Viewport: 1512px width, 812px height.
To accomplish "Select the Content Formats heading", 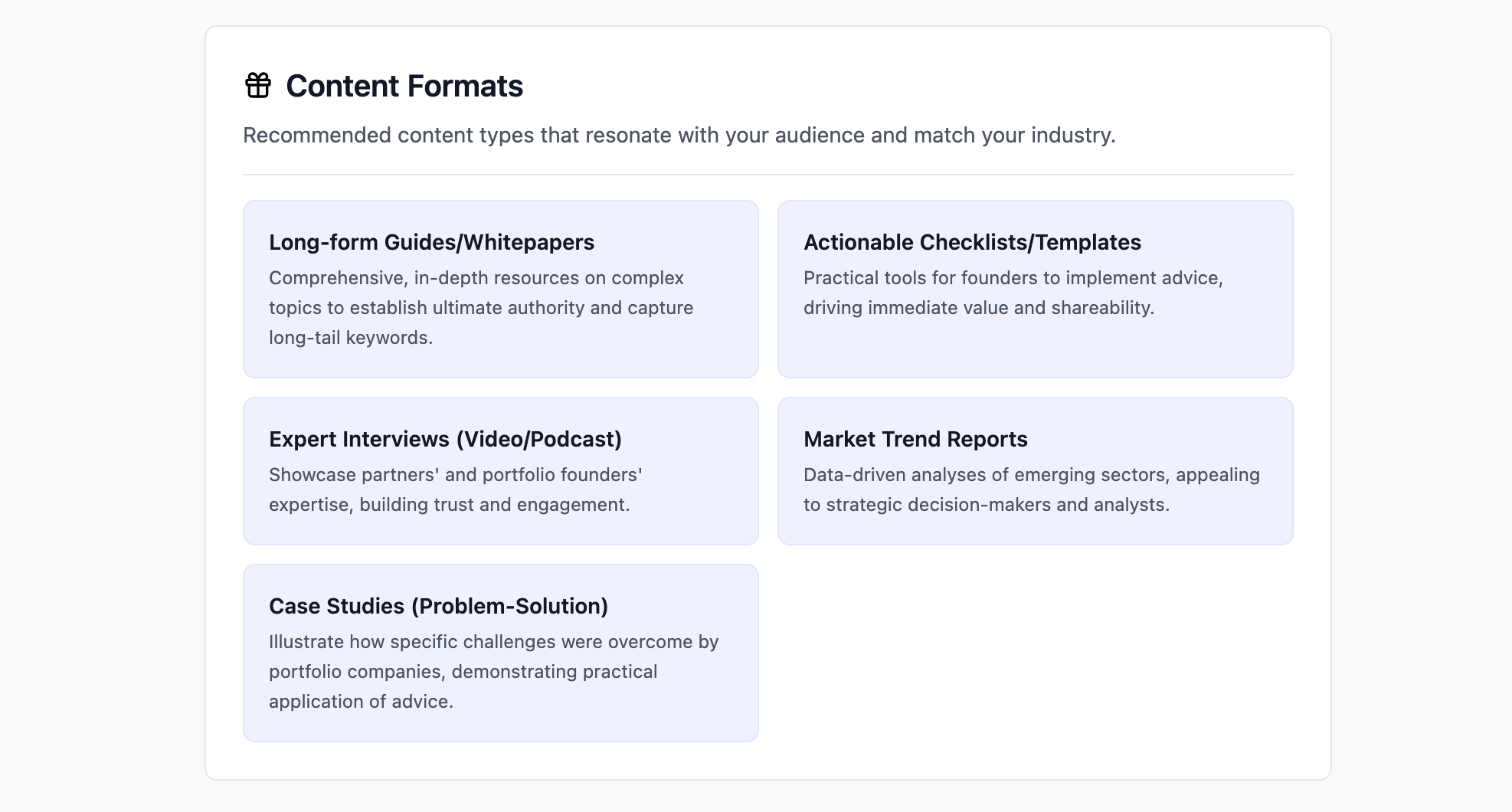I will tap(404, 86).
